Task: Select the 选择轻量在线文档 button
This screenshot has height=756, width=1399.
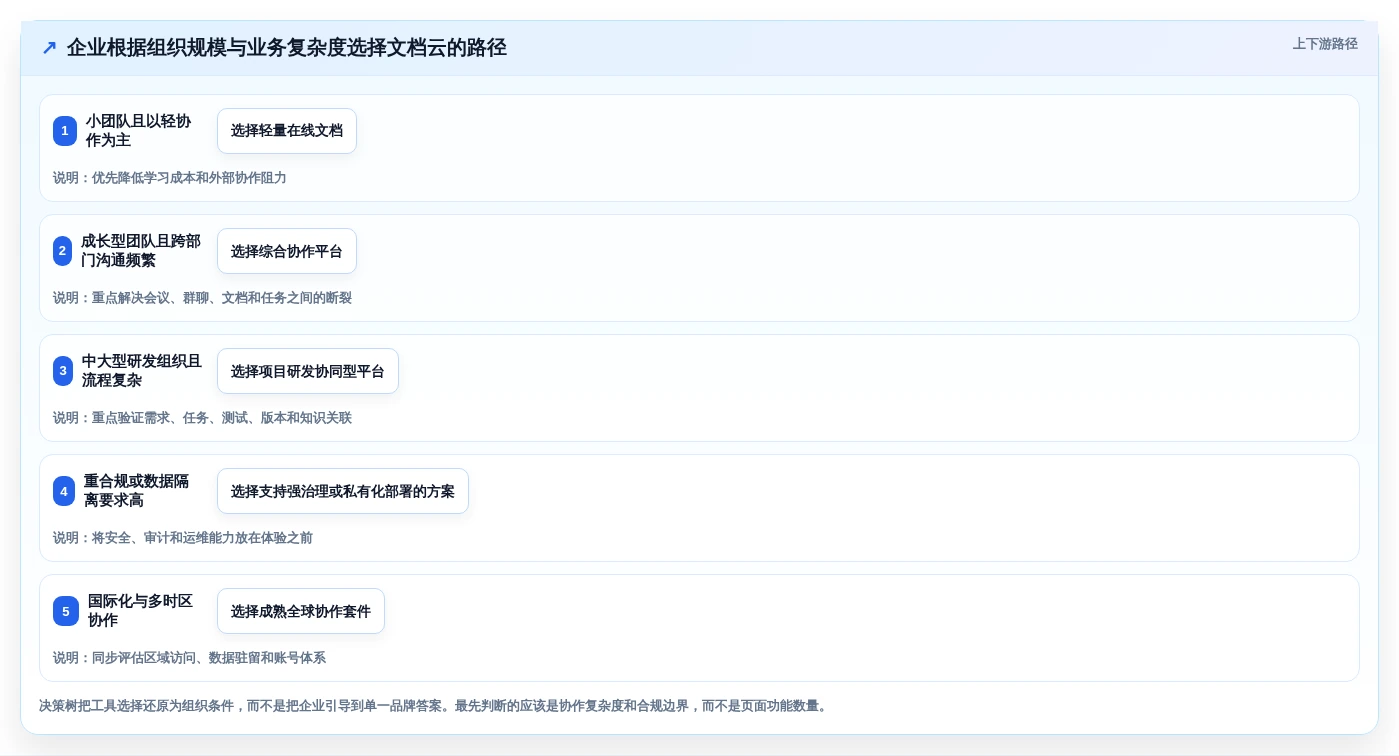Action: coord(287,131)
